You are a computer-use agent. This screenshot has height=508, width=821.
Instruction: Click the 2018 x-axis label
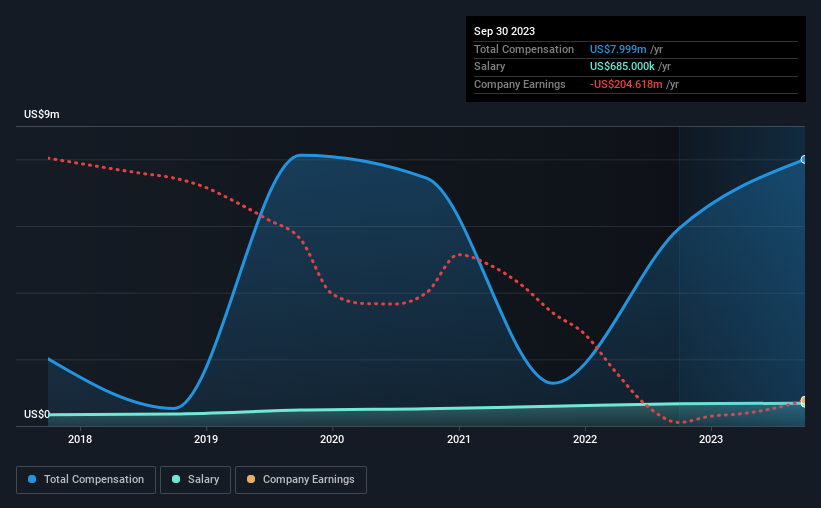(80, 439)
